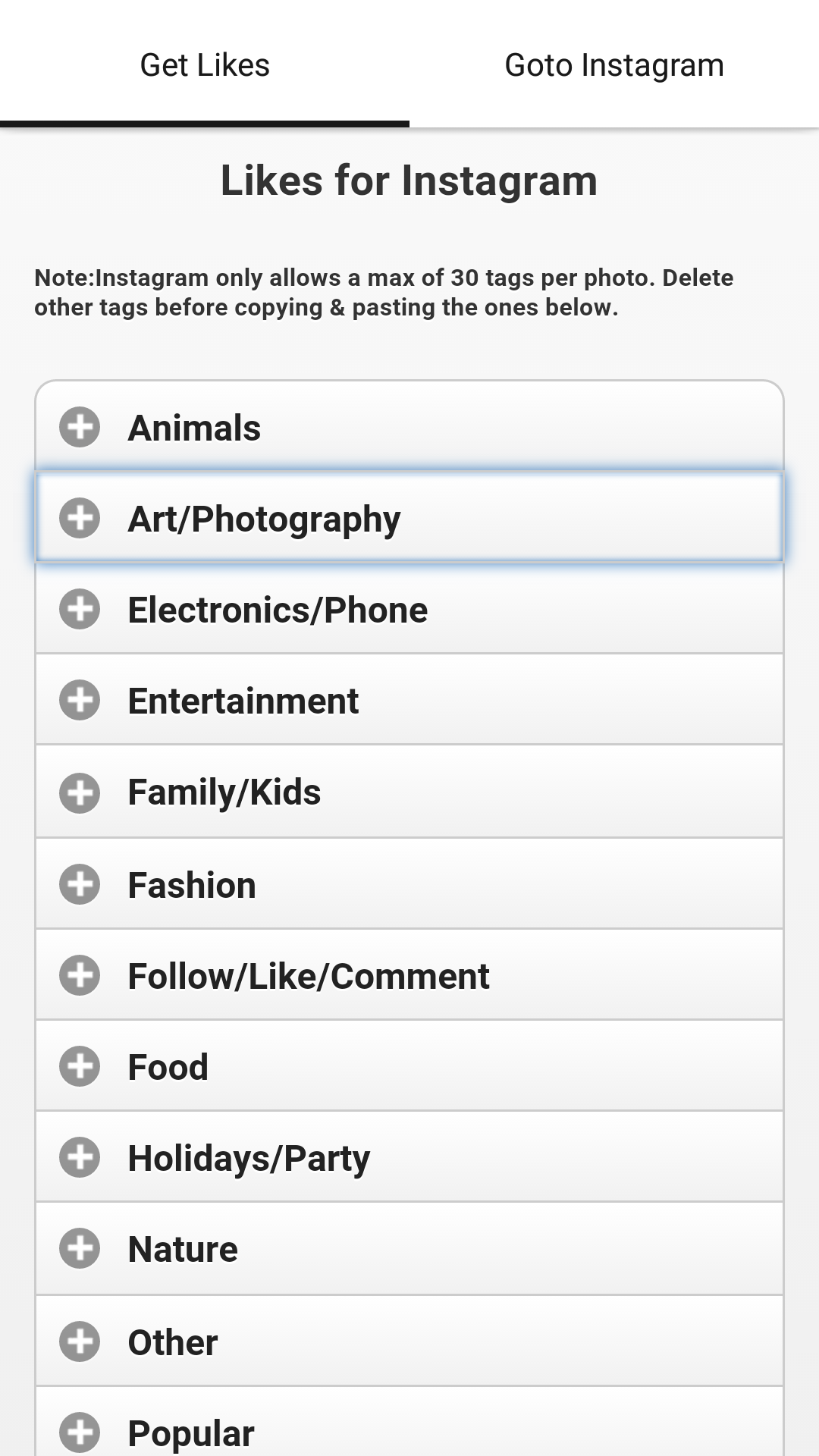Click the Likes for Instagram heading

[409, 180]
